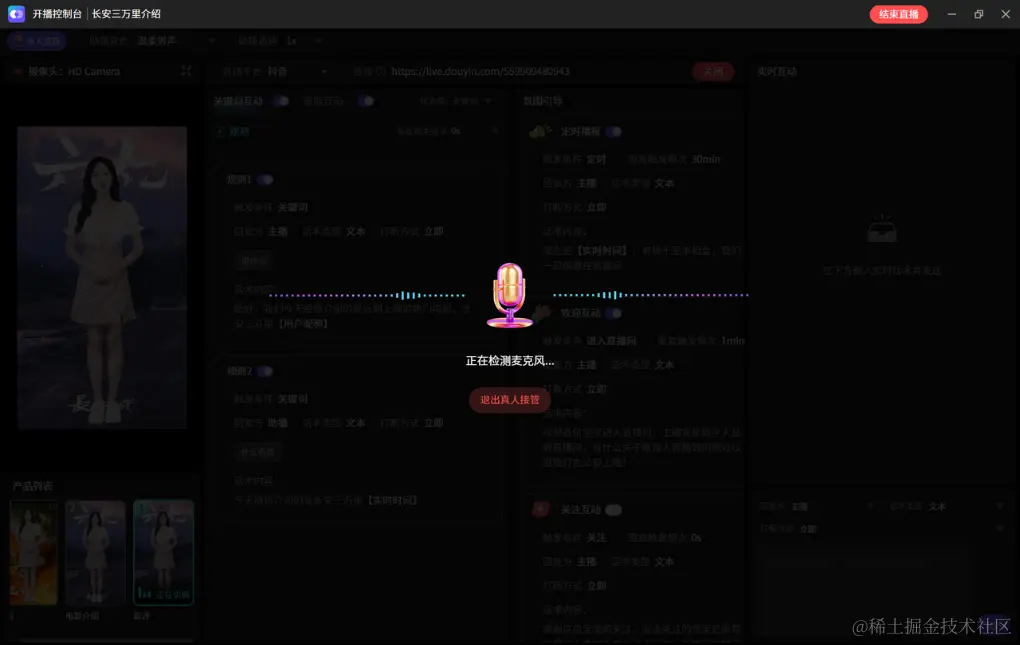Click the 产品列表 heading
This screenshot has height=645, width=1020.
33,486
